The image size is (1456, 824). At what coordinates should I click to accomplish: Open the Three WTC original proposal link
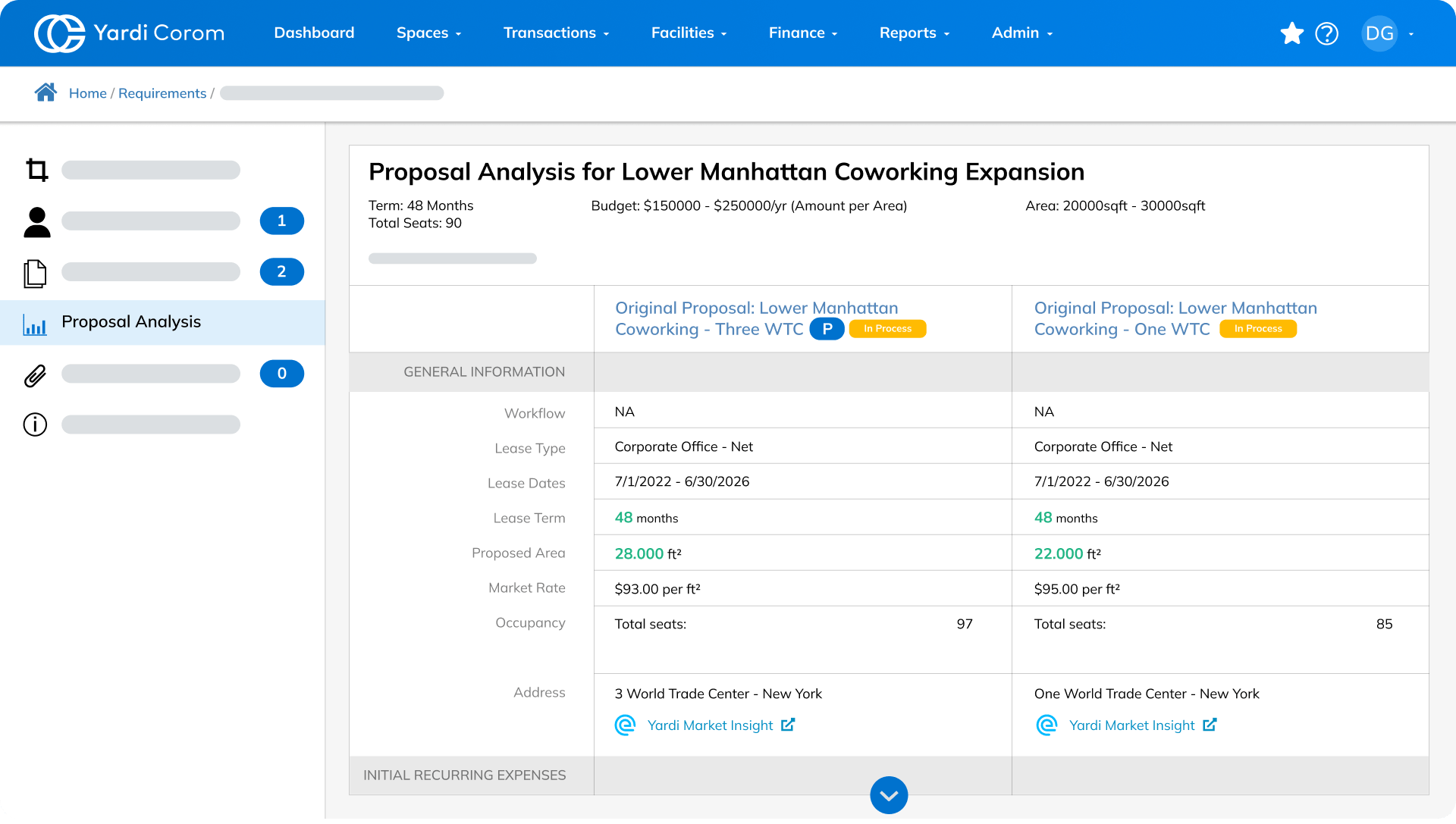[x=755, y=309]
